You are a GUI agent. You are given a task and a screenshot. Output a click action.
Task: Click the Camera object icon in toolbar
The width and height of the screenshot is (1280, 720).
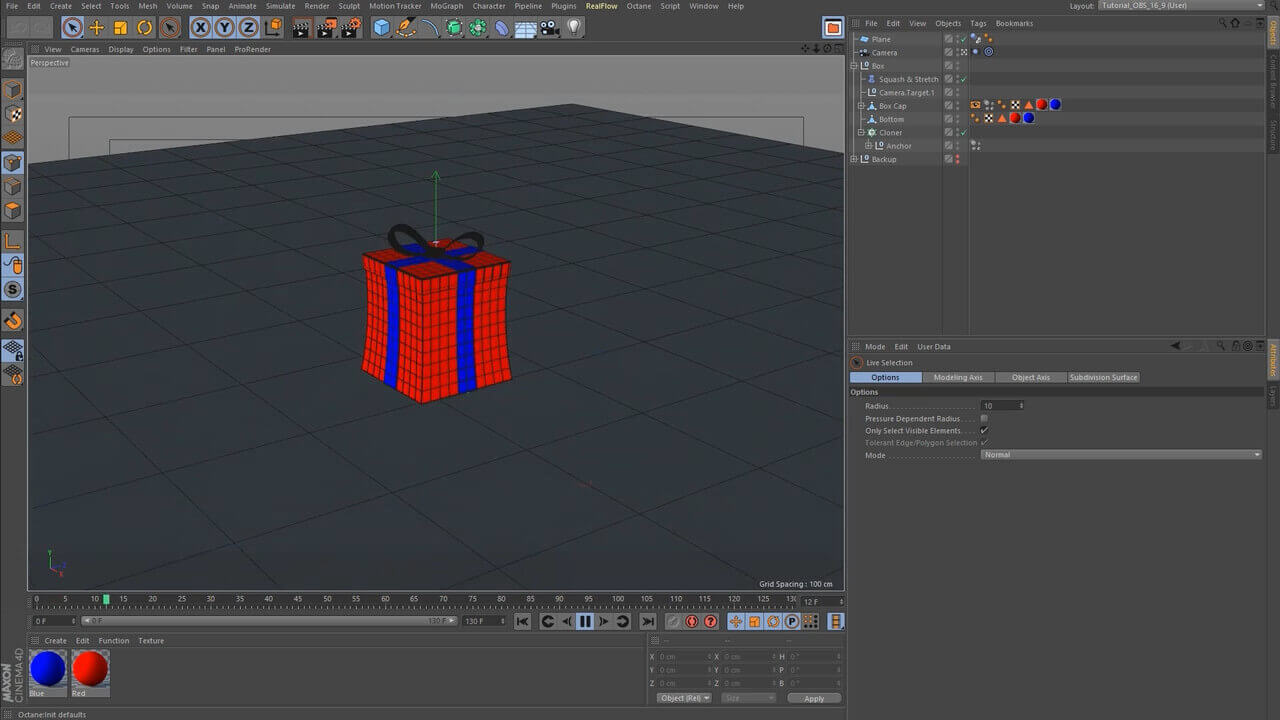pyautogui.click(x=549, y=28)
